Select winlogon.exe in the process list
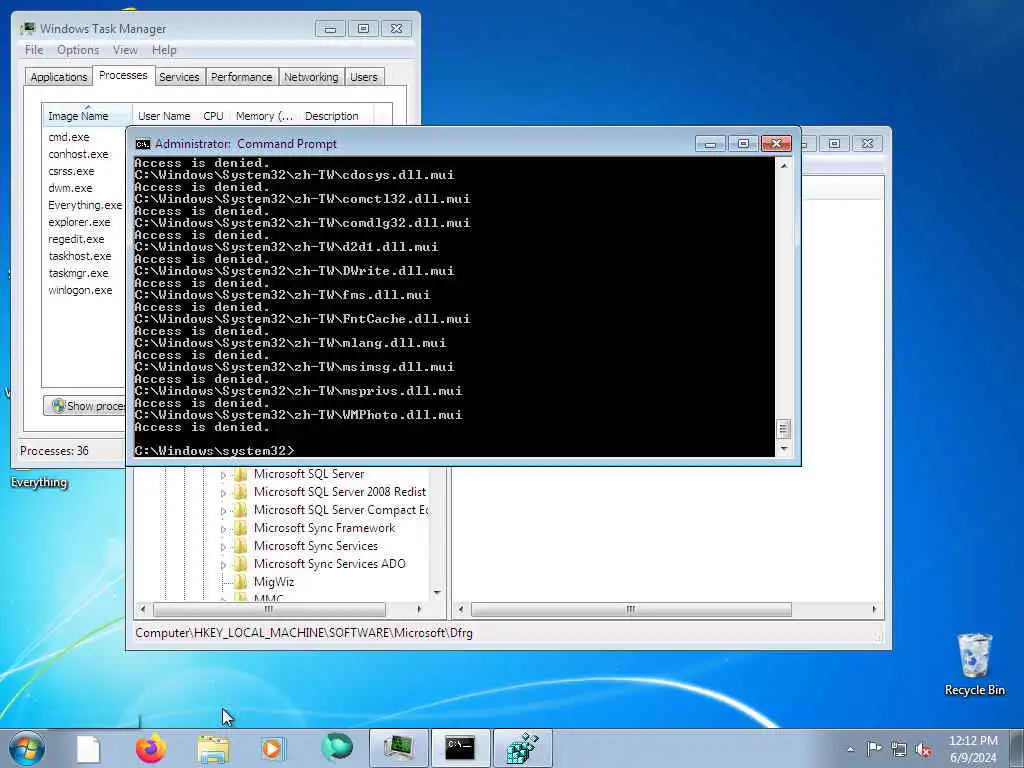The image size is (1024, 768). click(80, 290)
